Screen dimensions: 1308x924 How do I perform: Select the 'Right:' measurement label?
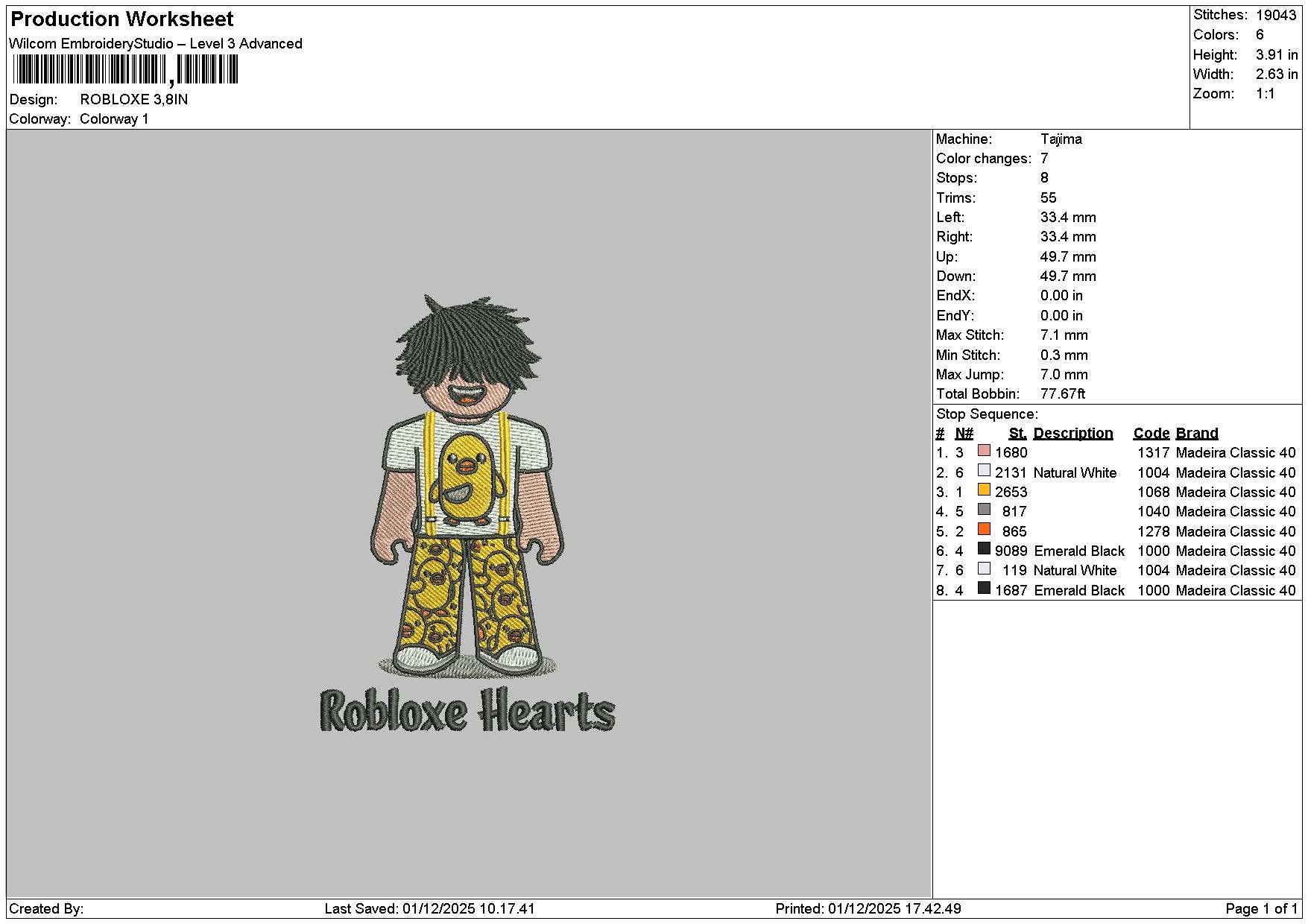click(x=955, y=237)
